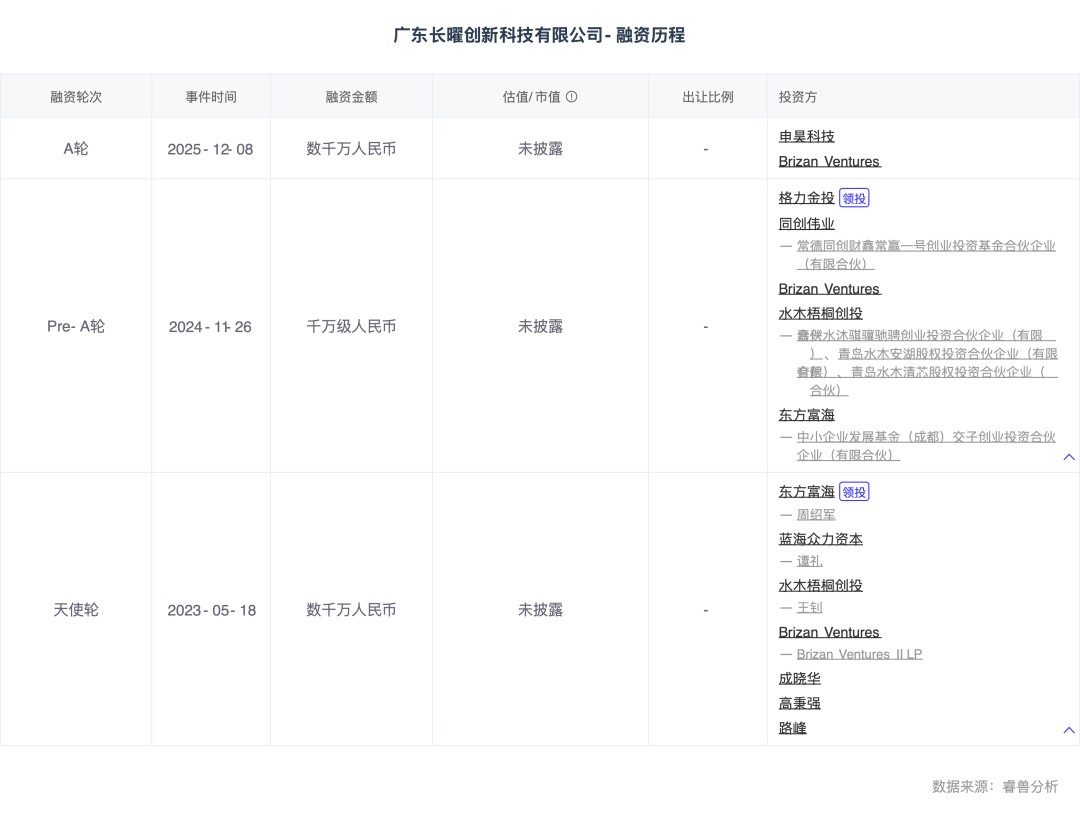Click the 路峰 investor link
Screen dimensions: 1080x825
tap(792, 728)
